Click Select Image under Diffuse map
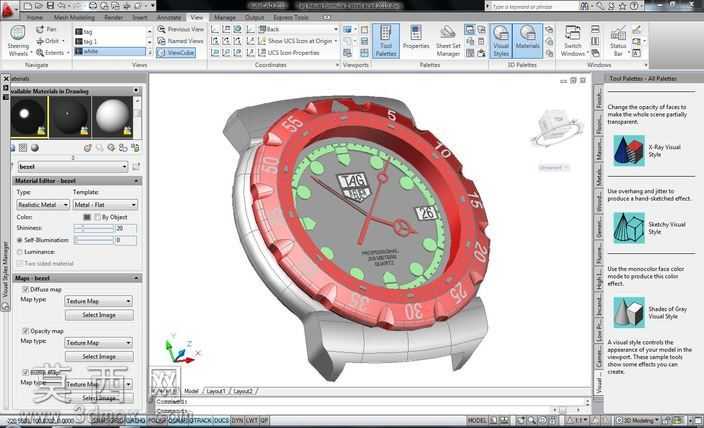Viewport: 704px width, 428px height. [99, 315]
